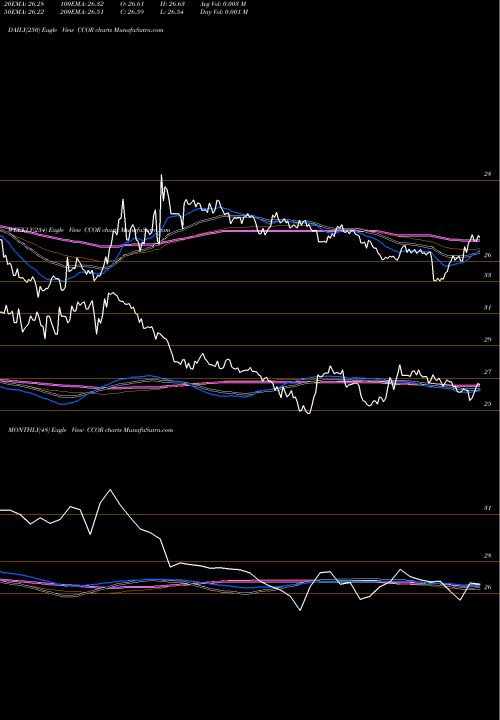Click the highest peak of the monthly price line
500x720 pixels.
click(110, 490)
